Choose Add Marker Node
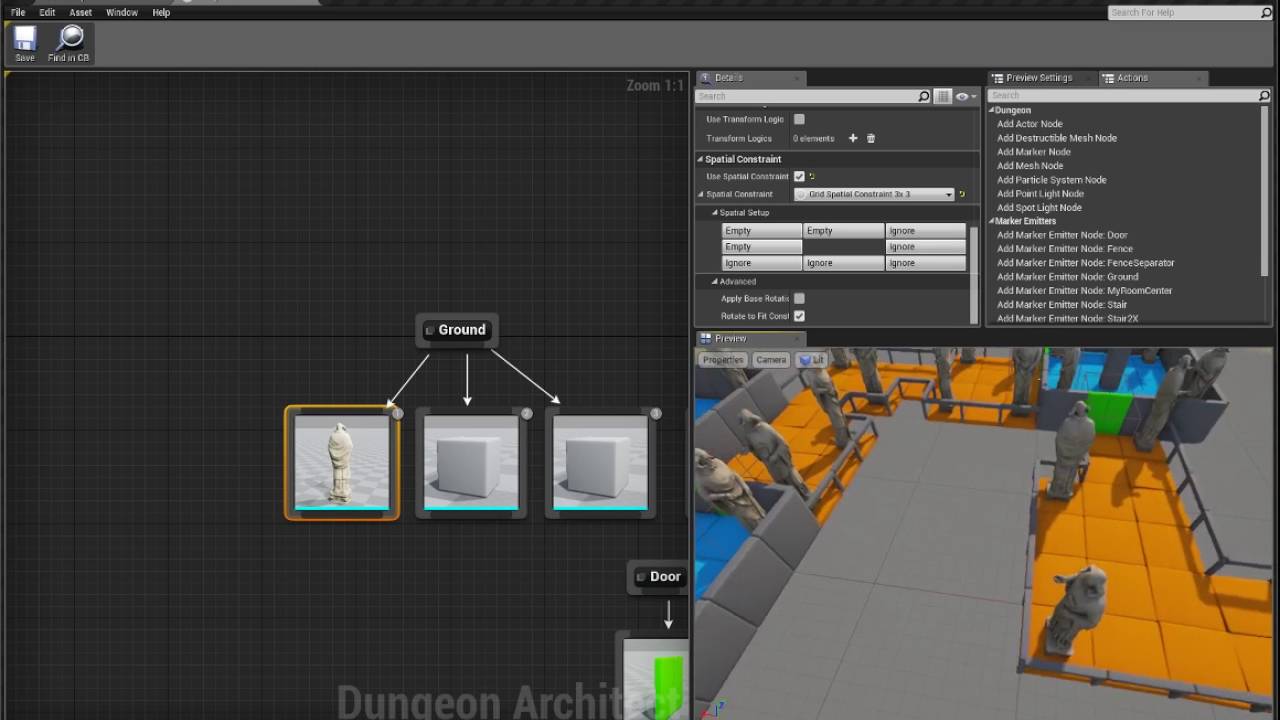 1034,152
